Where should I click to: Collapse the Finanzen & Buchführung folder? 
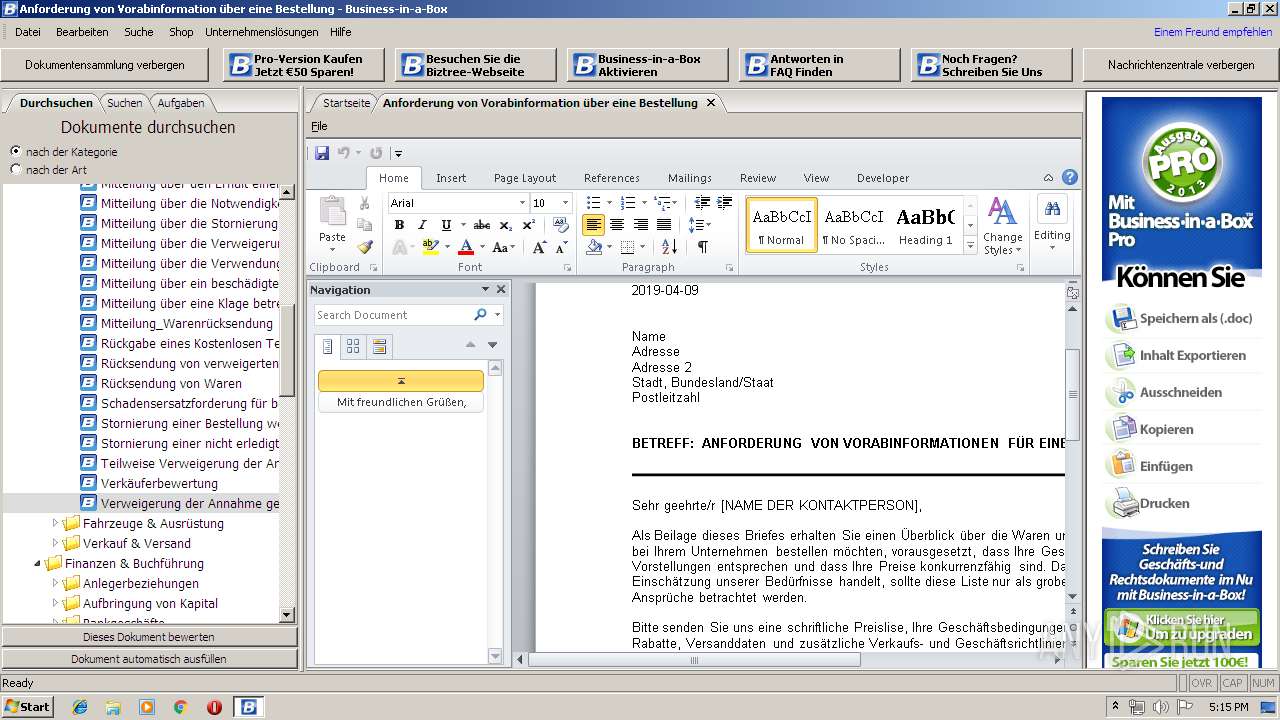[39, 563]
